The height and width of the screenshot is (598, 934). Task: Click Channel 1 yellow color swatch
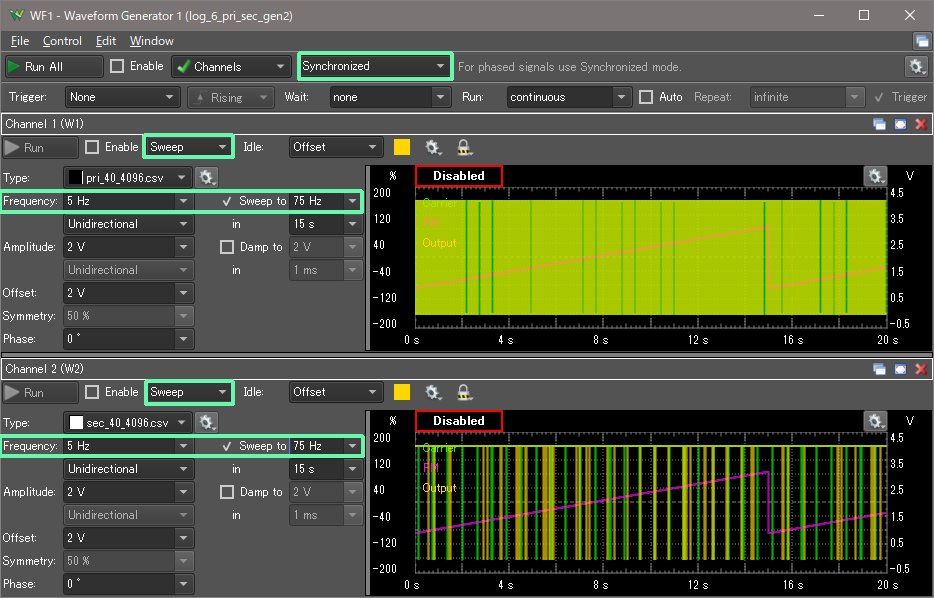(x=403, y=147)
